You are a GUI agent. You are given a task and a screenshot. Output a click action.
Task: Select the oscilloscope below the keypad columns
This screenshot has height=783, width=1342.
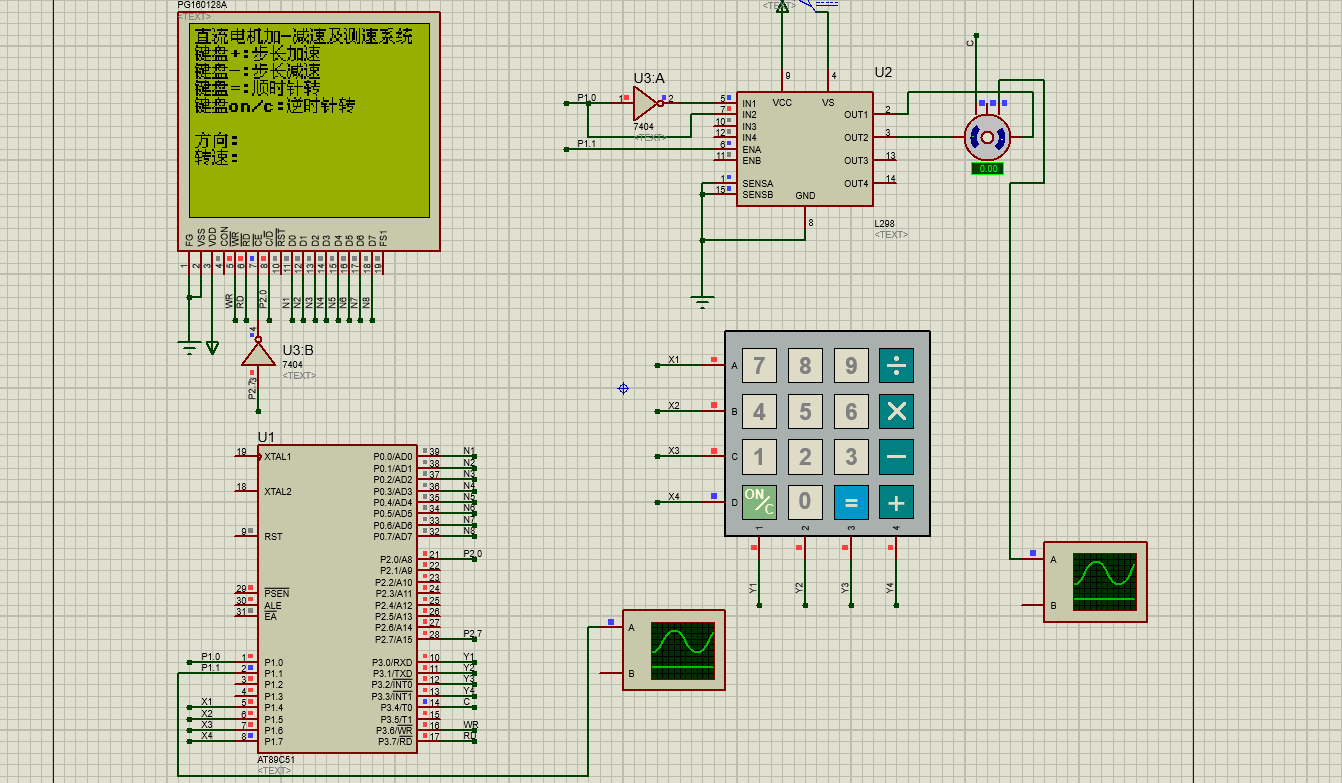[x=673, y=649]
